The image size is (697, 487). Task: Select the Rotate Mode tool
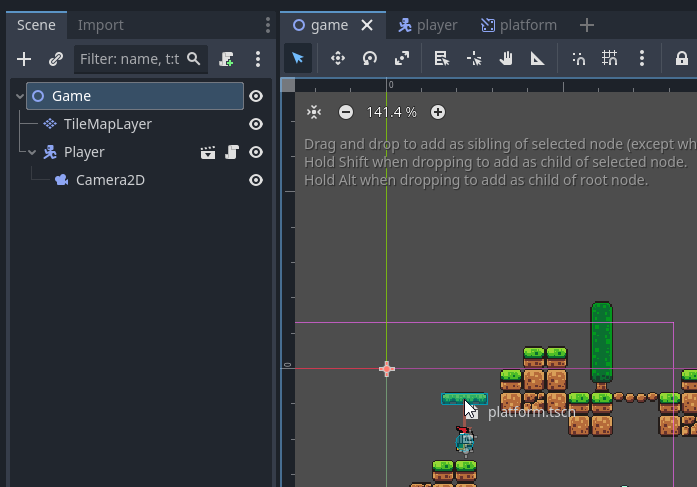(370, 59)
